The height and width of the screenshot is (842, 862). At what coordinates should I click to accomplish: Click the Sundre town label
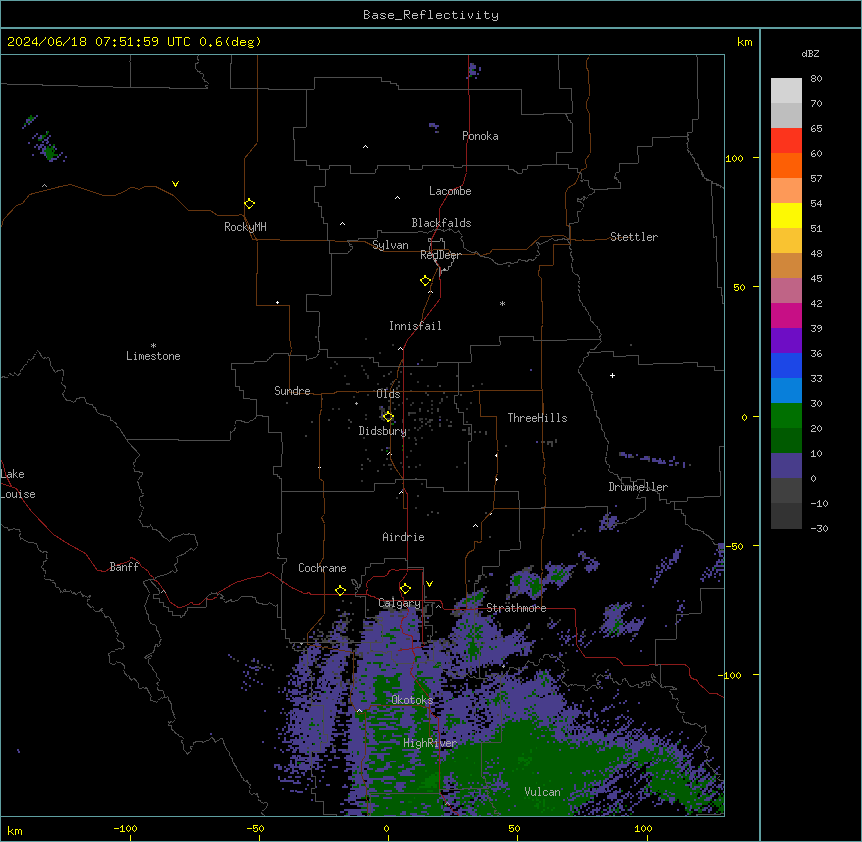tap(292, 391)
